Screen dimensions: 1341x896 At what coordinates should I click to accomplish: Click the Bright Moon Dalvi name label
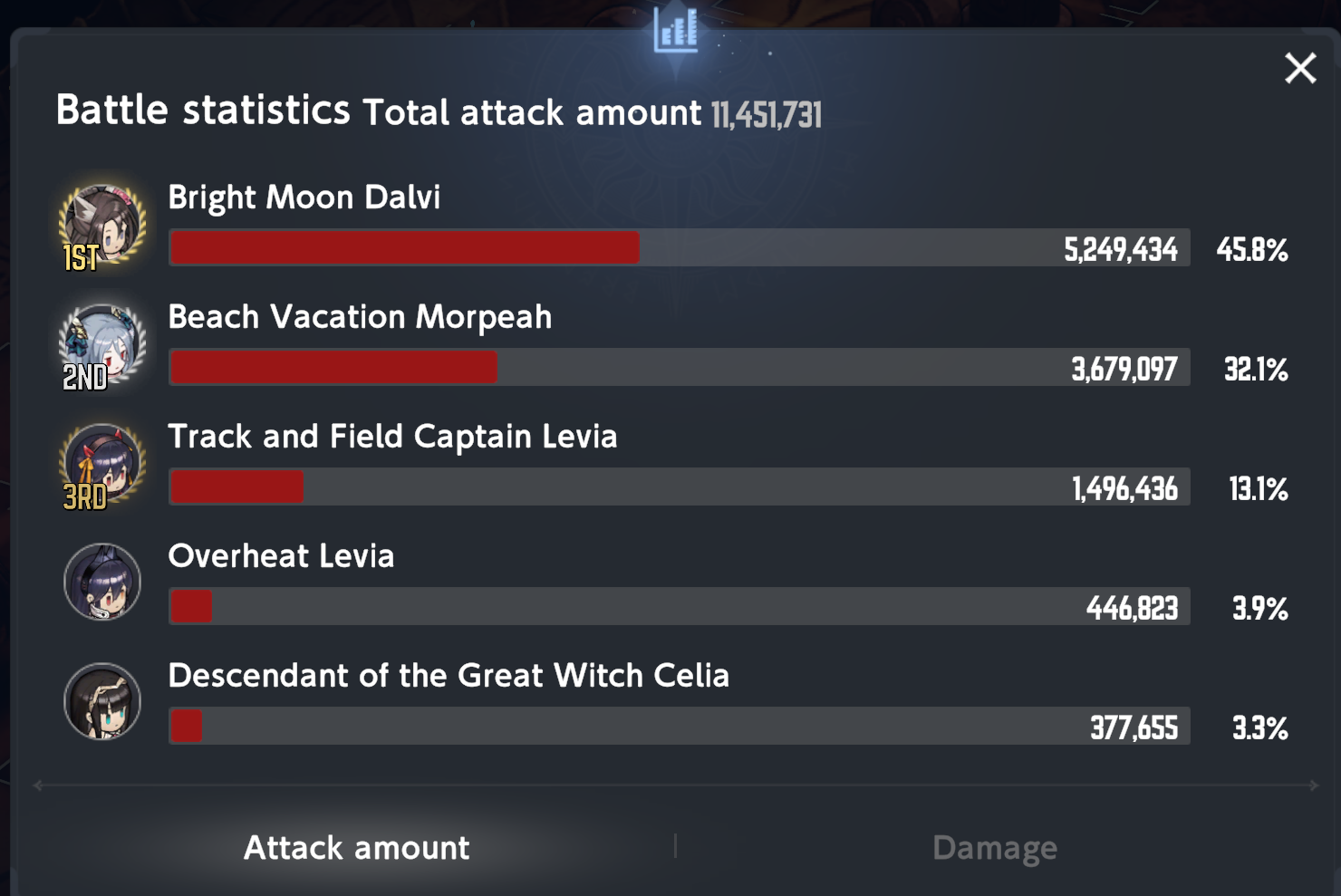(x=304, y=198)
